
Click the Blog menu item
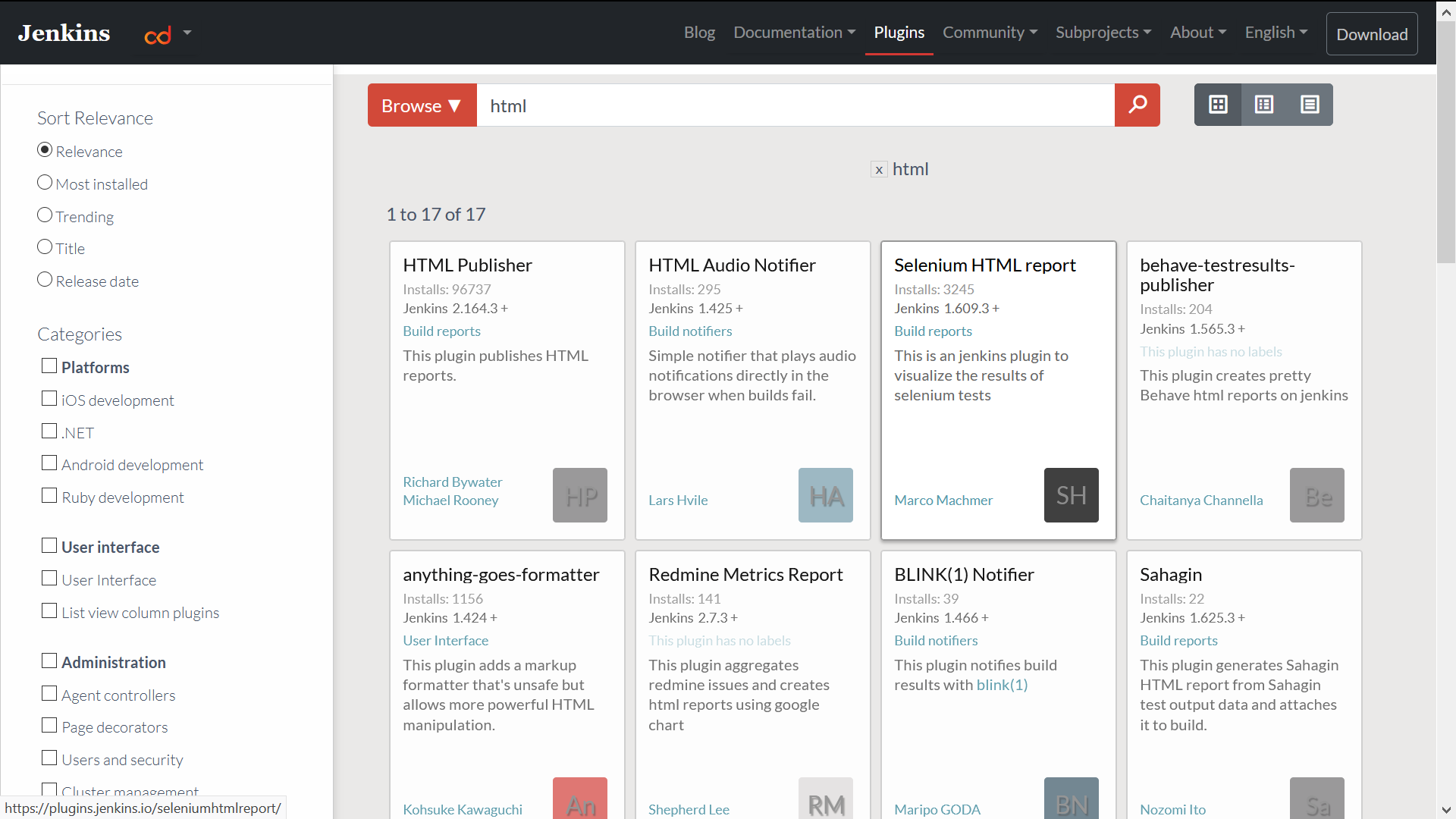click(699, 32)
